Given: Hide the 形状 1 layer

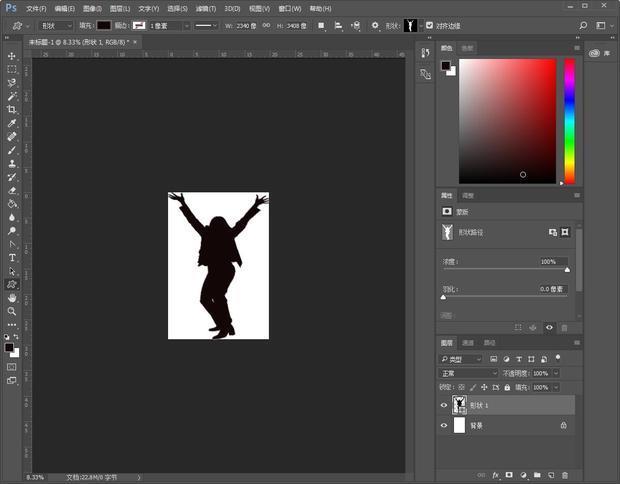Looking at the screenshot, I should coord(445,405).
